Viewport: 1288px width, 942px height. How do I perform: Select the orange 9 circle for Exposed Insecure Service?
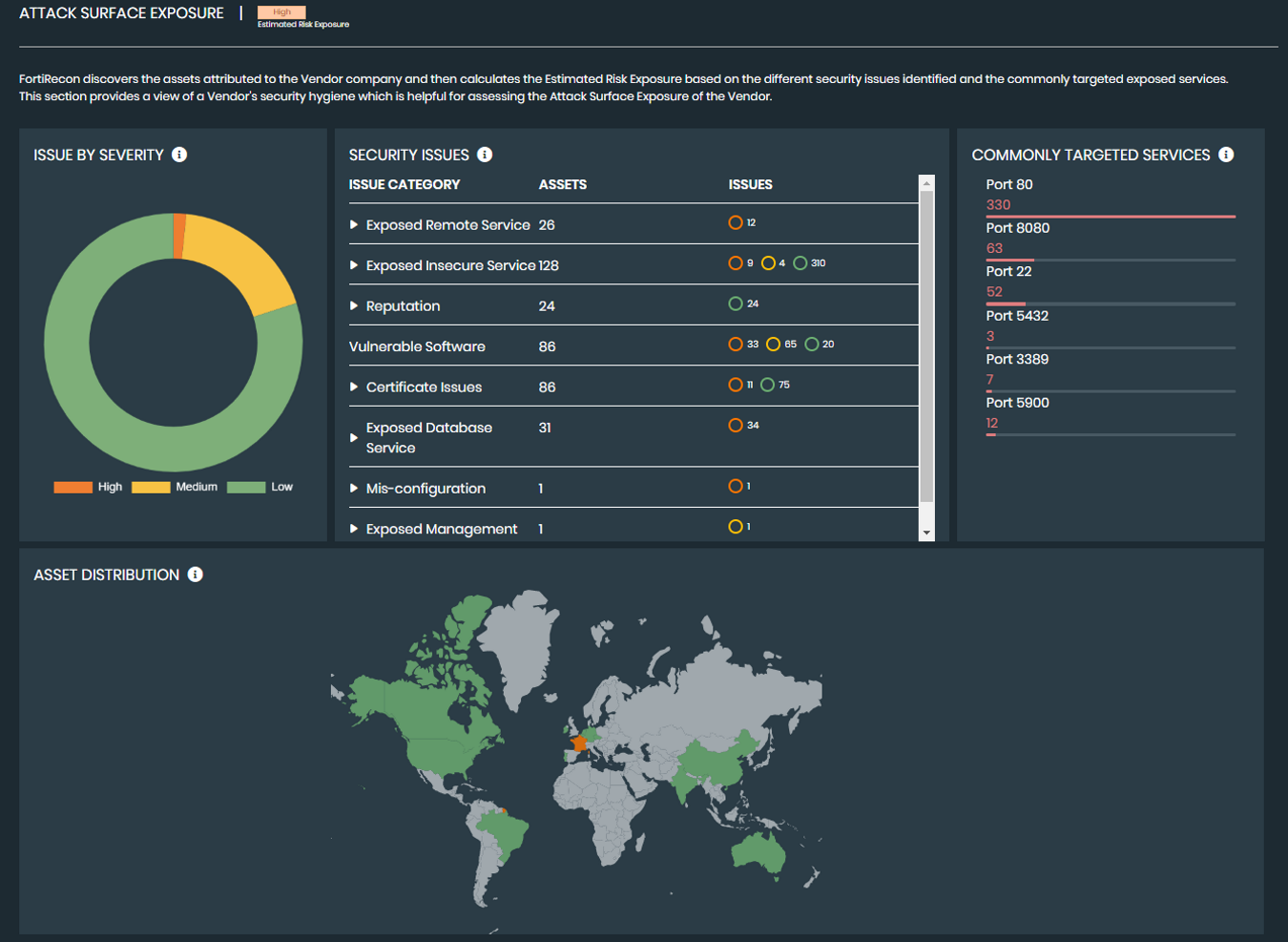736,263
